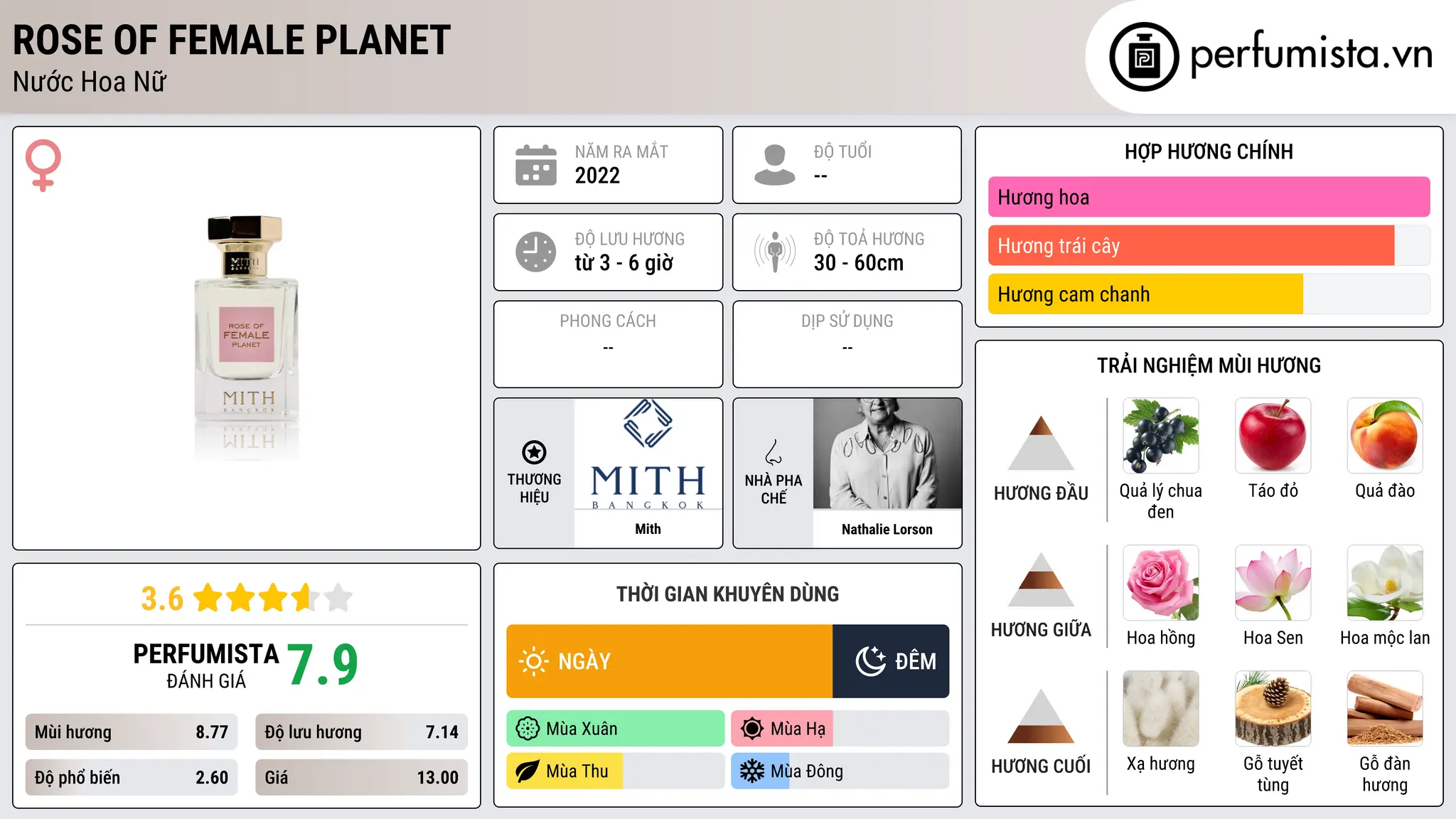The image size is (1456, 819).
Task: Click the Thời gian khuyên dùng heading
Action: tap(728, 594)
